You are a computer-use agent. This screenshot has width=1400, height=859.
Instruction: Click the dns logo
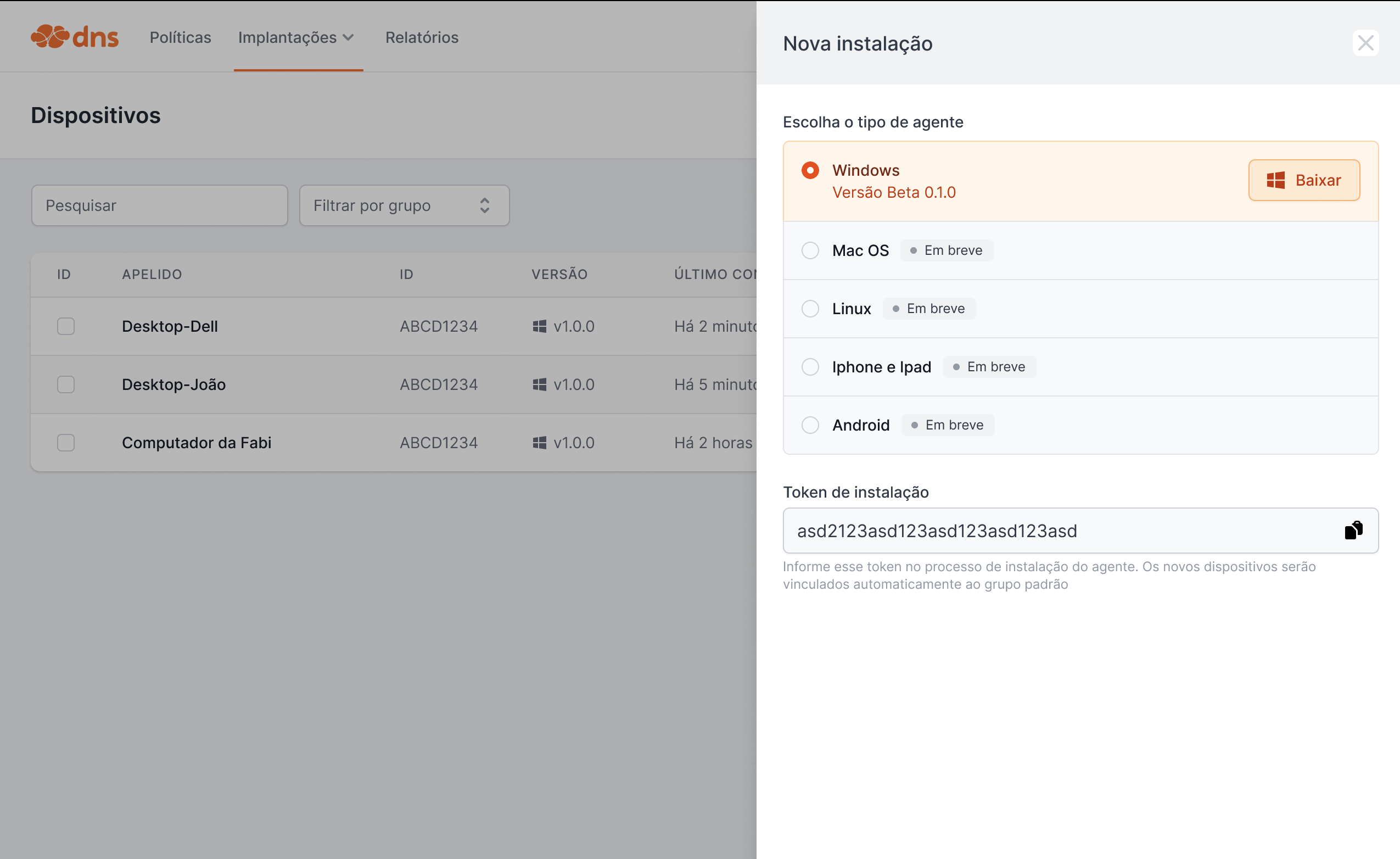pos(75,37)
